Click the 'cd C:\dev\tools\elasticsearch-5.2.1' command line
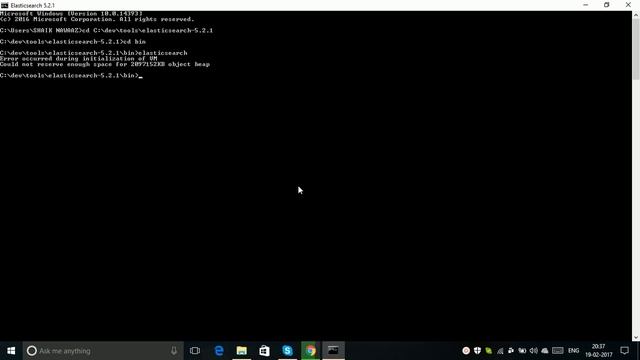640x360 pixels. (x=107, y=31)
